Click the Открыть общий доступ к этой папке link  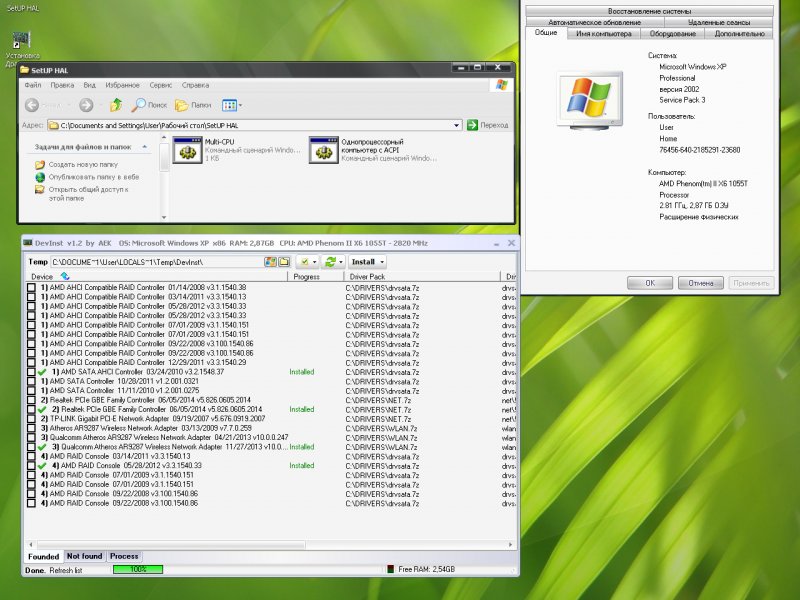click(88, 194)
